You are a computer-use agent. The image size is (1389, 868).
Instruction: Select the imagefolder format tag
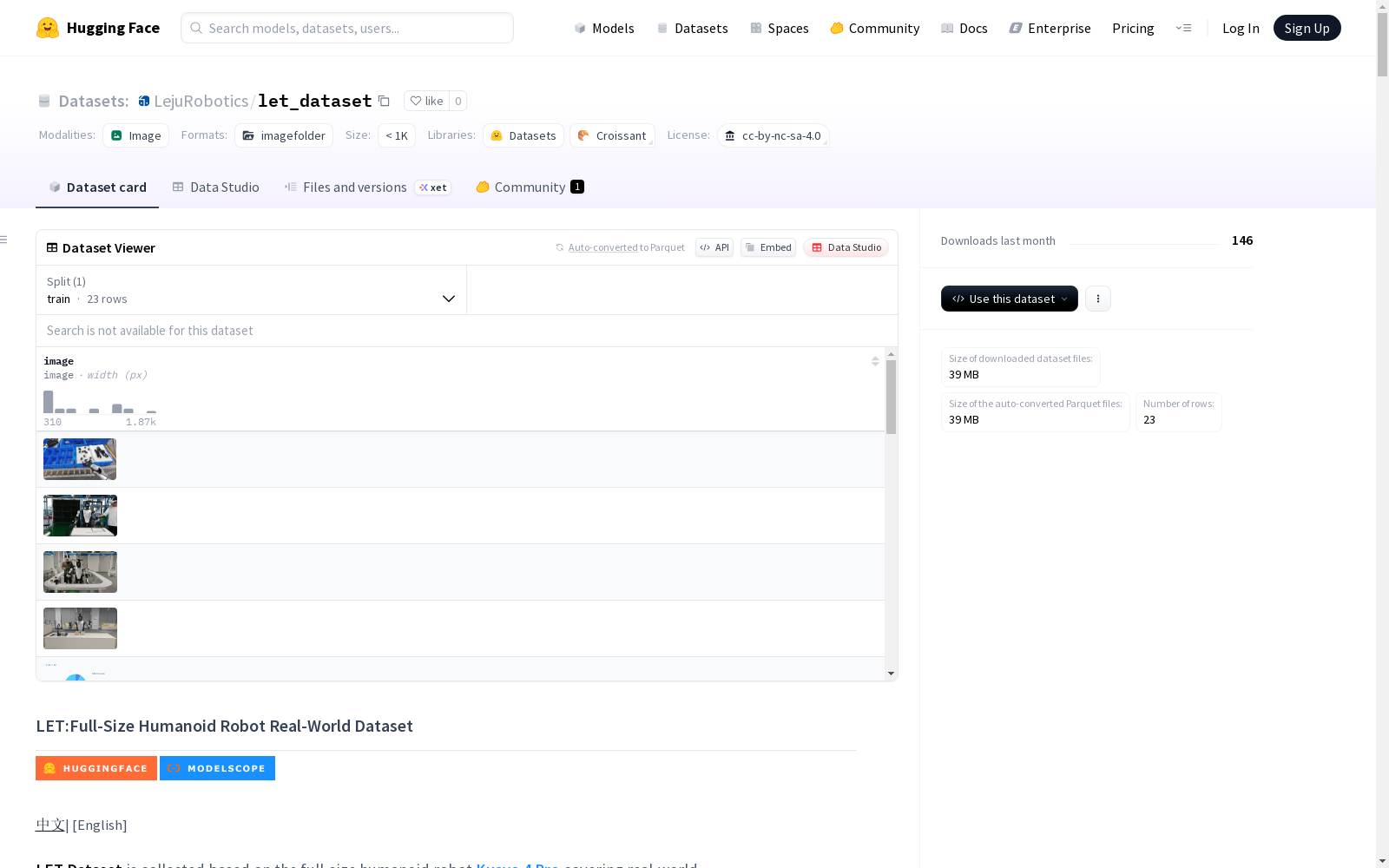284,135
